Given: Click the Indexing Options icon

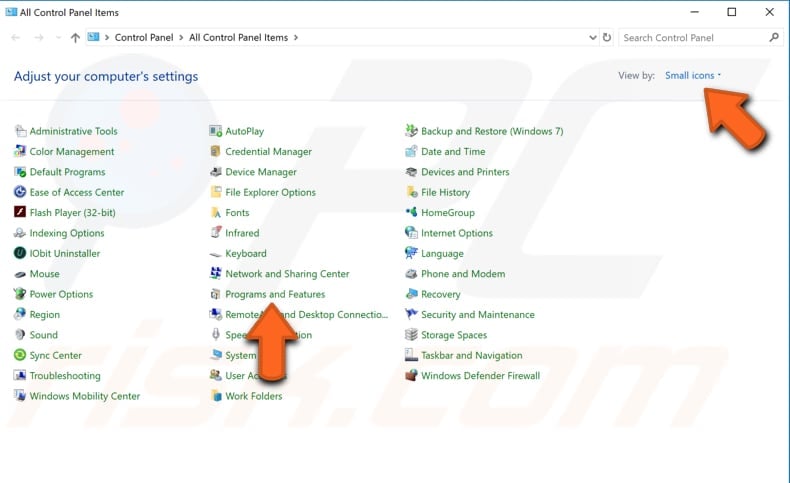Looking at the screenshot, I should [x=20, y=233].
